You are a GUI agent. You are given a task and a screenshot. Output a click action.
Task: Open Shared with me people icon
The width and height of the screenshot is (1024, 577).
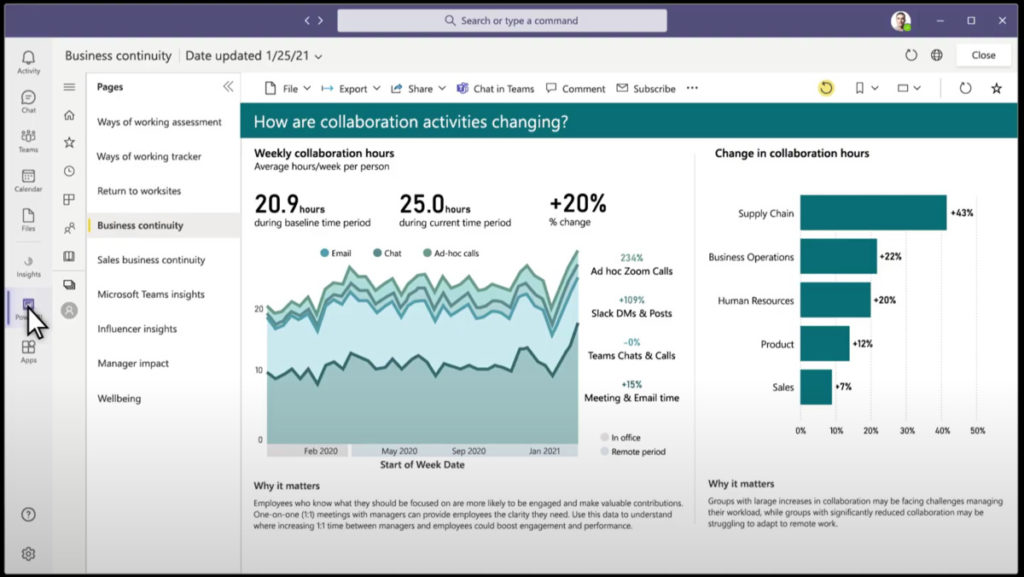click(69, 228)
